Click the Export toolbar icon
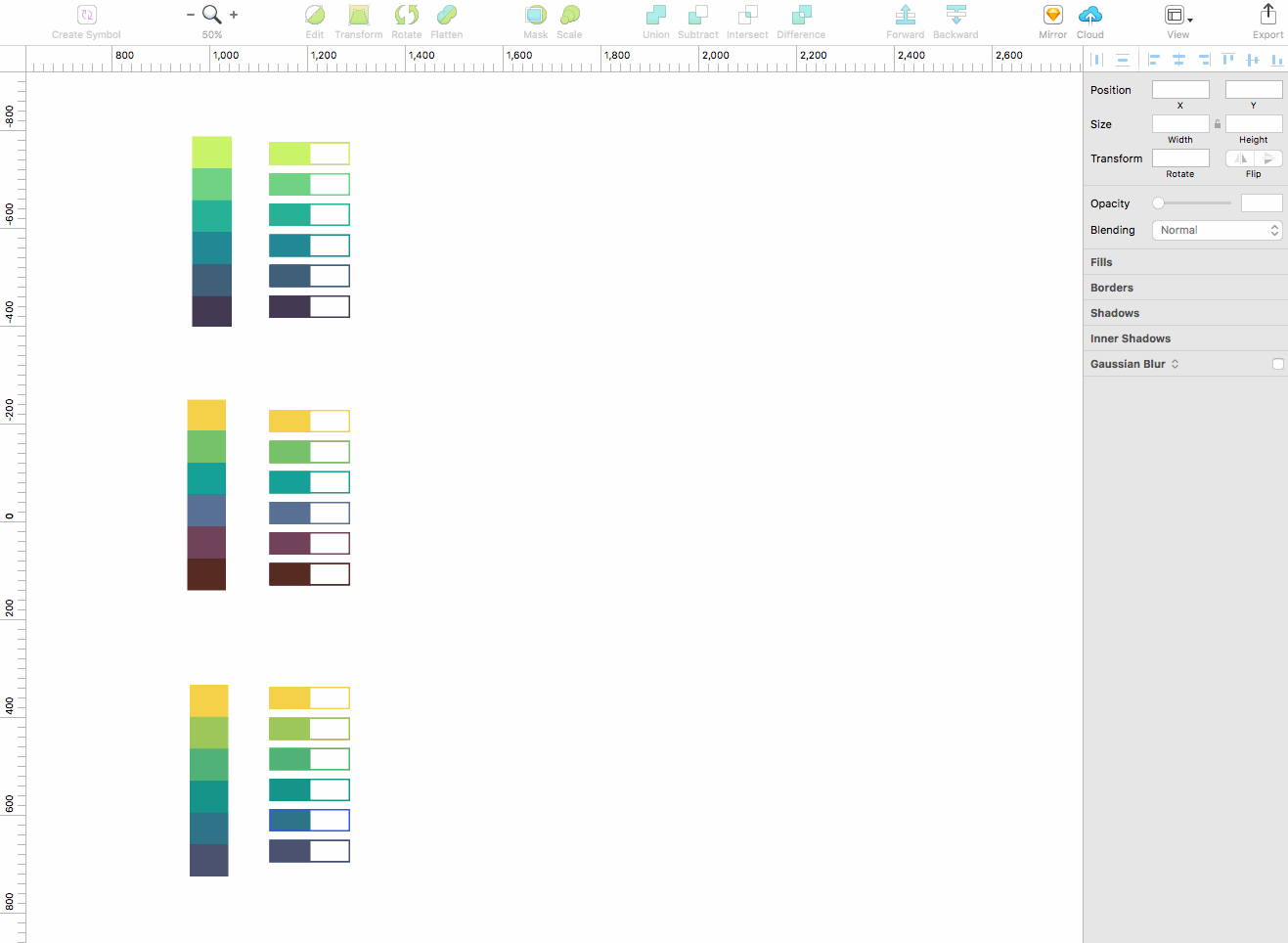The height and width of the screenshot is (943, 1288). pos(1268,15)
